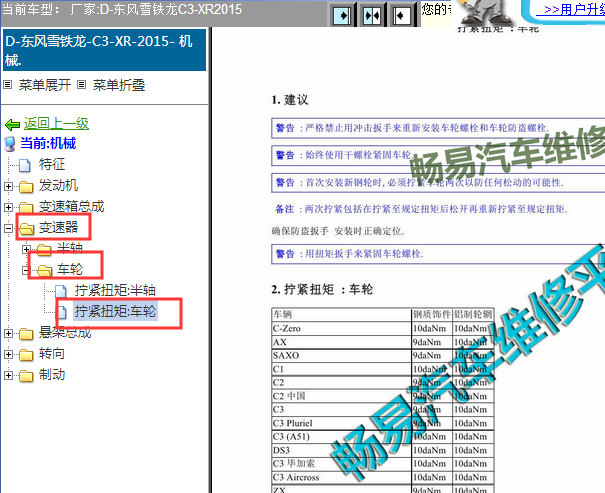
Task: Click the 悬架总成 folder icon
Action: click(x=26, y=334)
